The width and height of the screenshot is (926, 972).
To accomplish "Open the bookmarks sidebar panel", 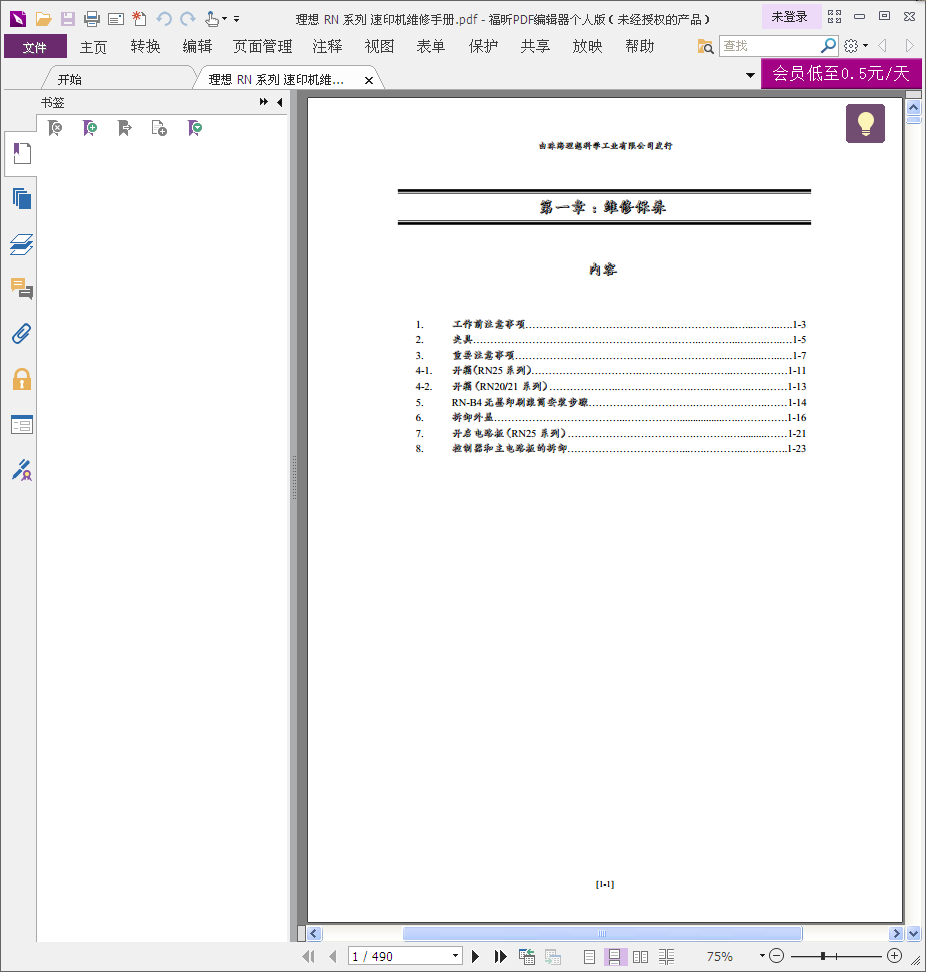I will pos(22,153).
